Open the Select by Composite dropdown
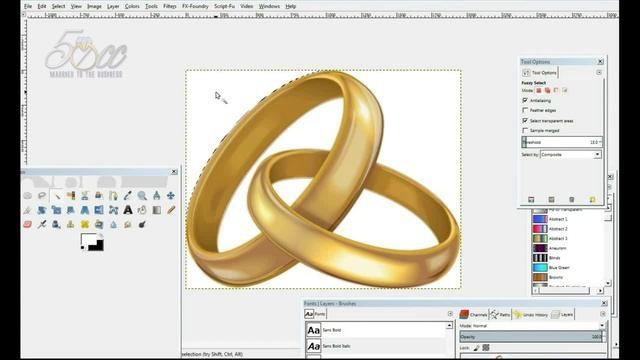This screenshot has height=360, width=640. pyautogui.click(x=571, y=155)
